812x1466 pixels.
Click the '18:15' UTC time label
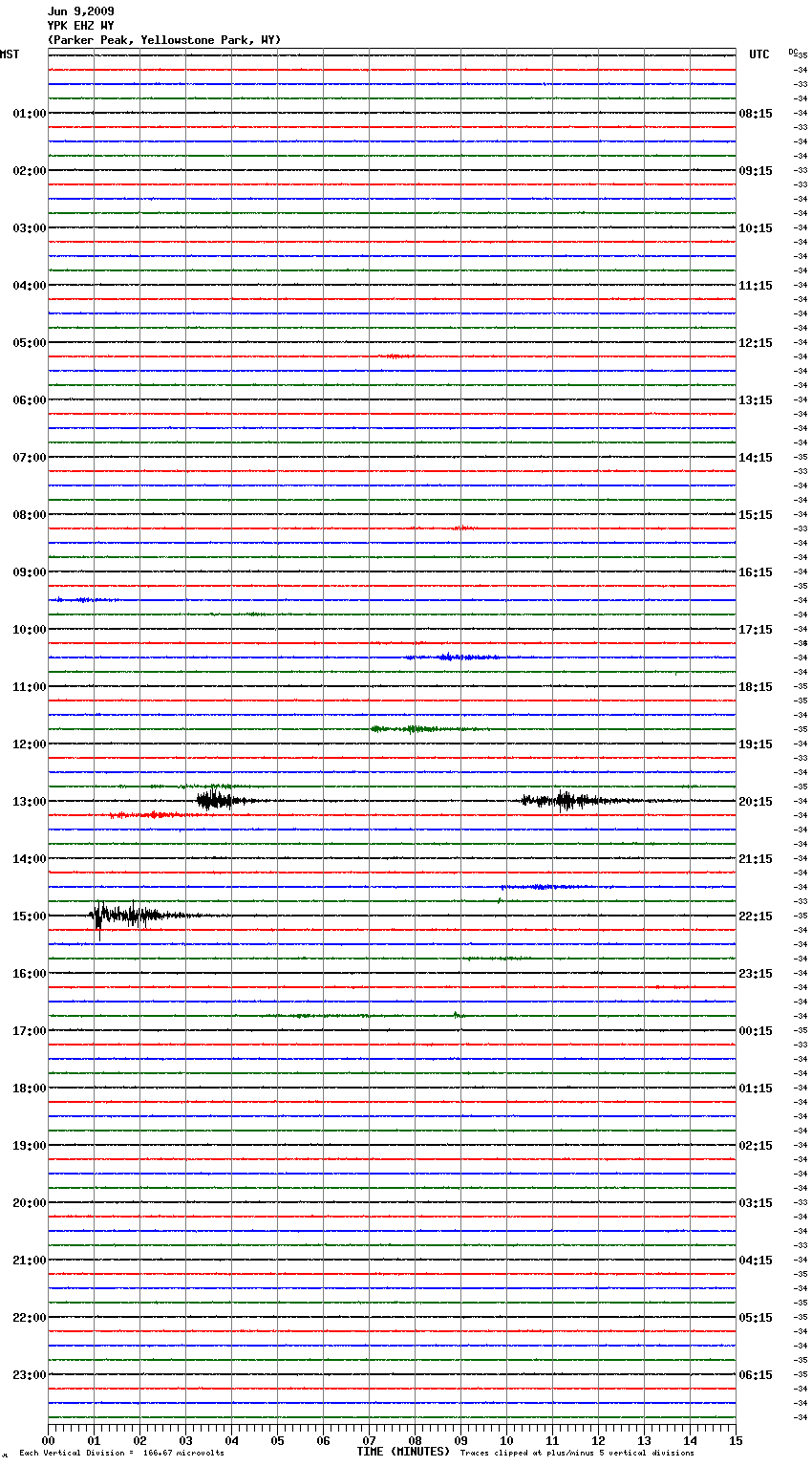[x=756, y=687]
